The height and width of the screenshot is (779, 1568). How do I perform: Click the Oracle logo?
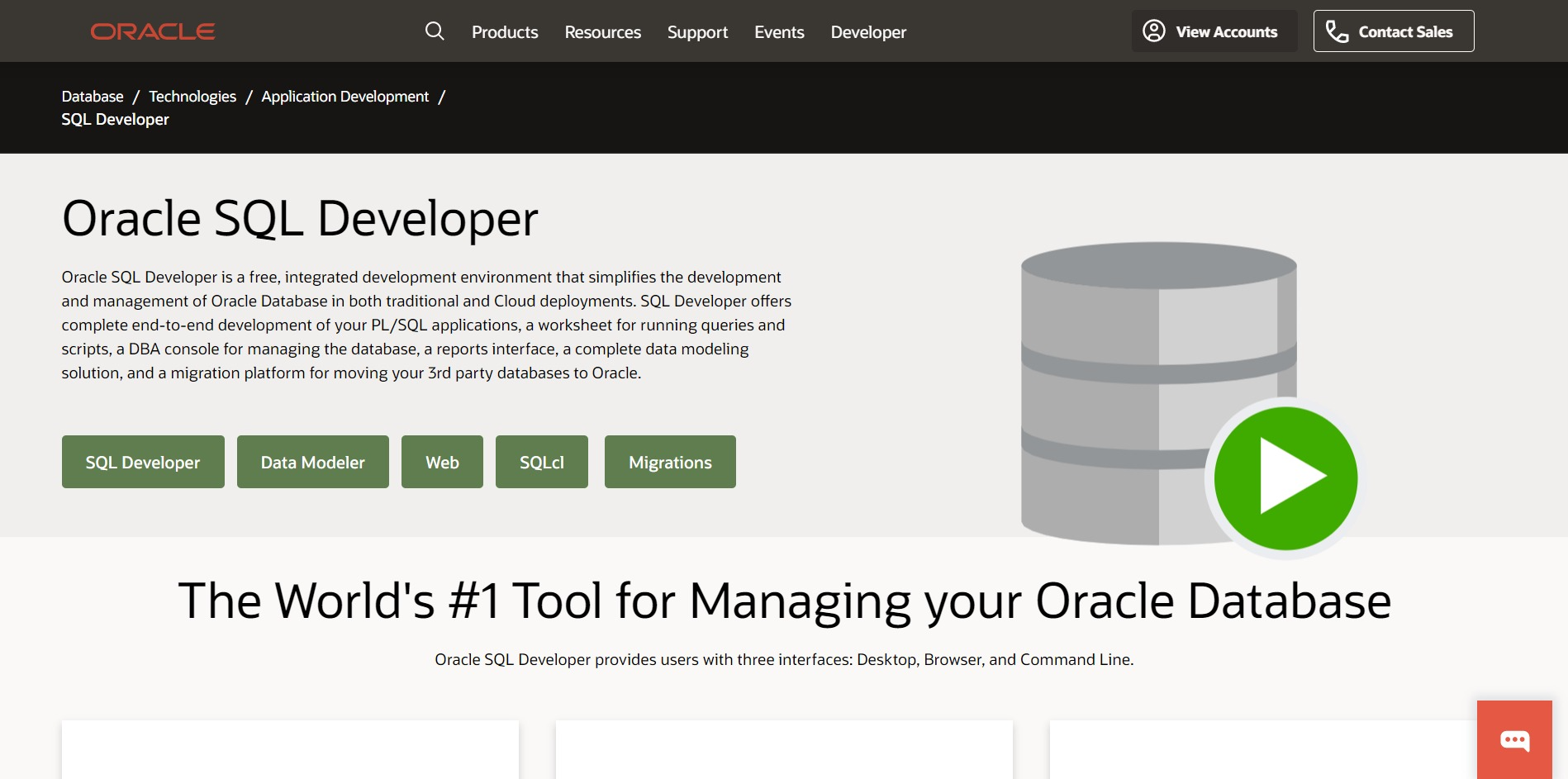(x=153, y=31)
